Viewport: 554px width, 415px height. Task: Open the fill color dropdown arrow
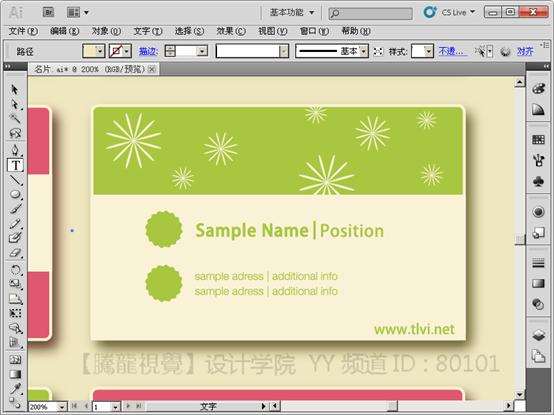(100, 52)
